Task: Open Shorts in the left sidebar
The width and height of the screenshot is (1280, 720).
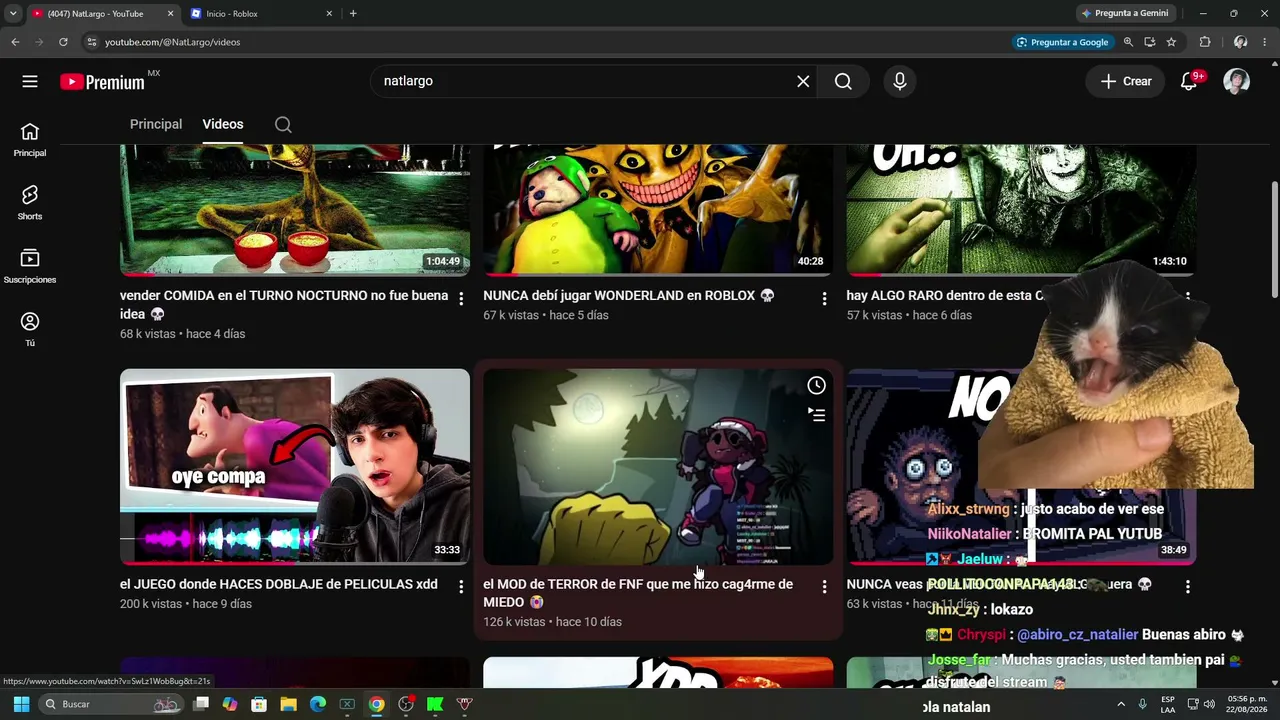Action: point(30,203)
